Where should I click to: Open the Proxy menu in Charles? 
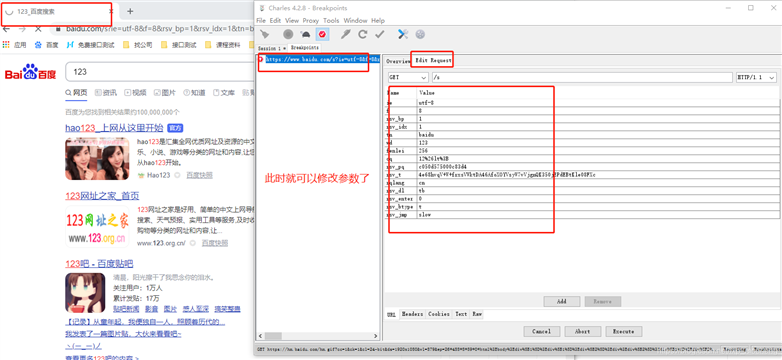[311, 20]
